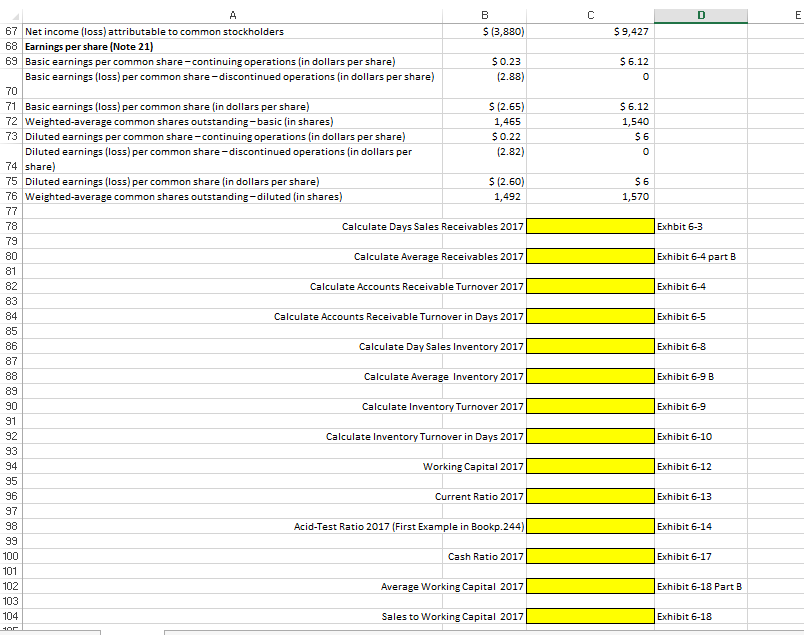Click yellow cell for Average Receivables 2017
The image size is (804, 635).
[x=590, y=256]
